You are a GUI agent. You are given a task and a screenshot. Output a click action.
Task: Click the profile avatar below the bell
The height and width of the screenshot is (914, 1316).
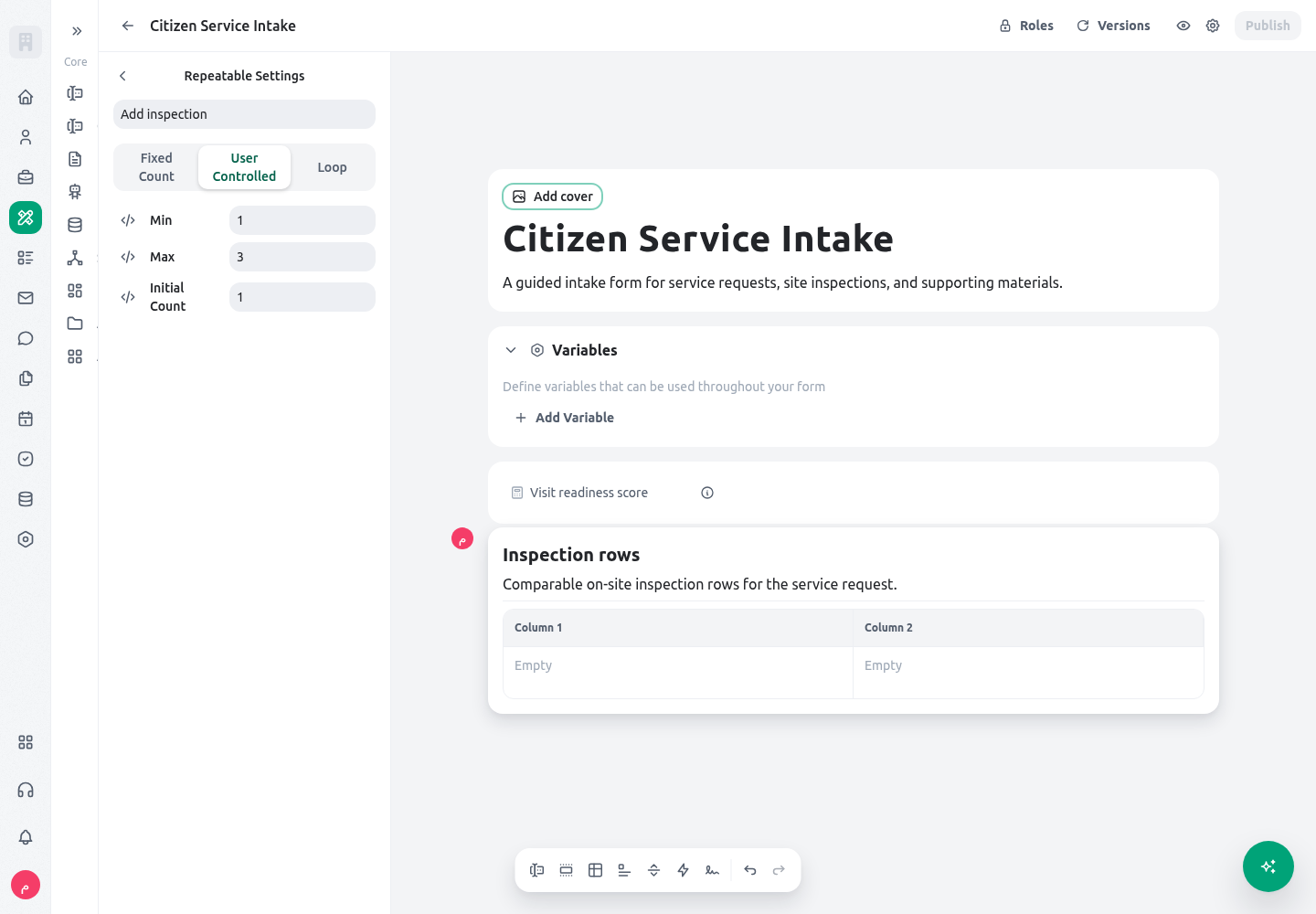coord(26,885)
